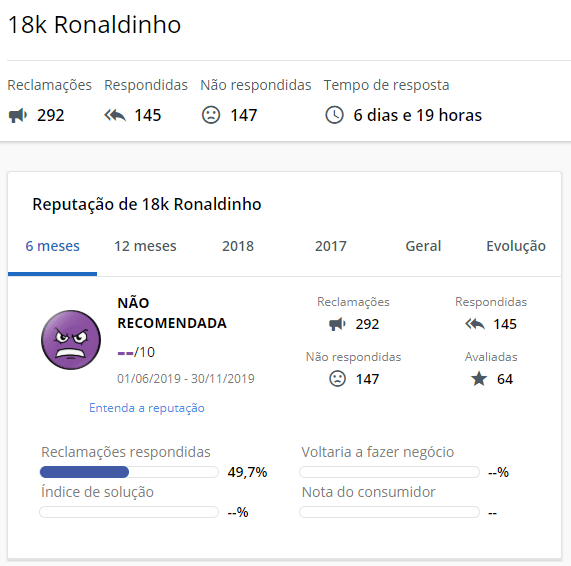Show the Evolução tab
The image size is (571, 566).
click(x=516, y=246)
